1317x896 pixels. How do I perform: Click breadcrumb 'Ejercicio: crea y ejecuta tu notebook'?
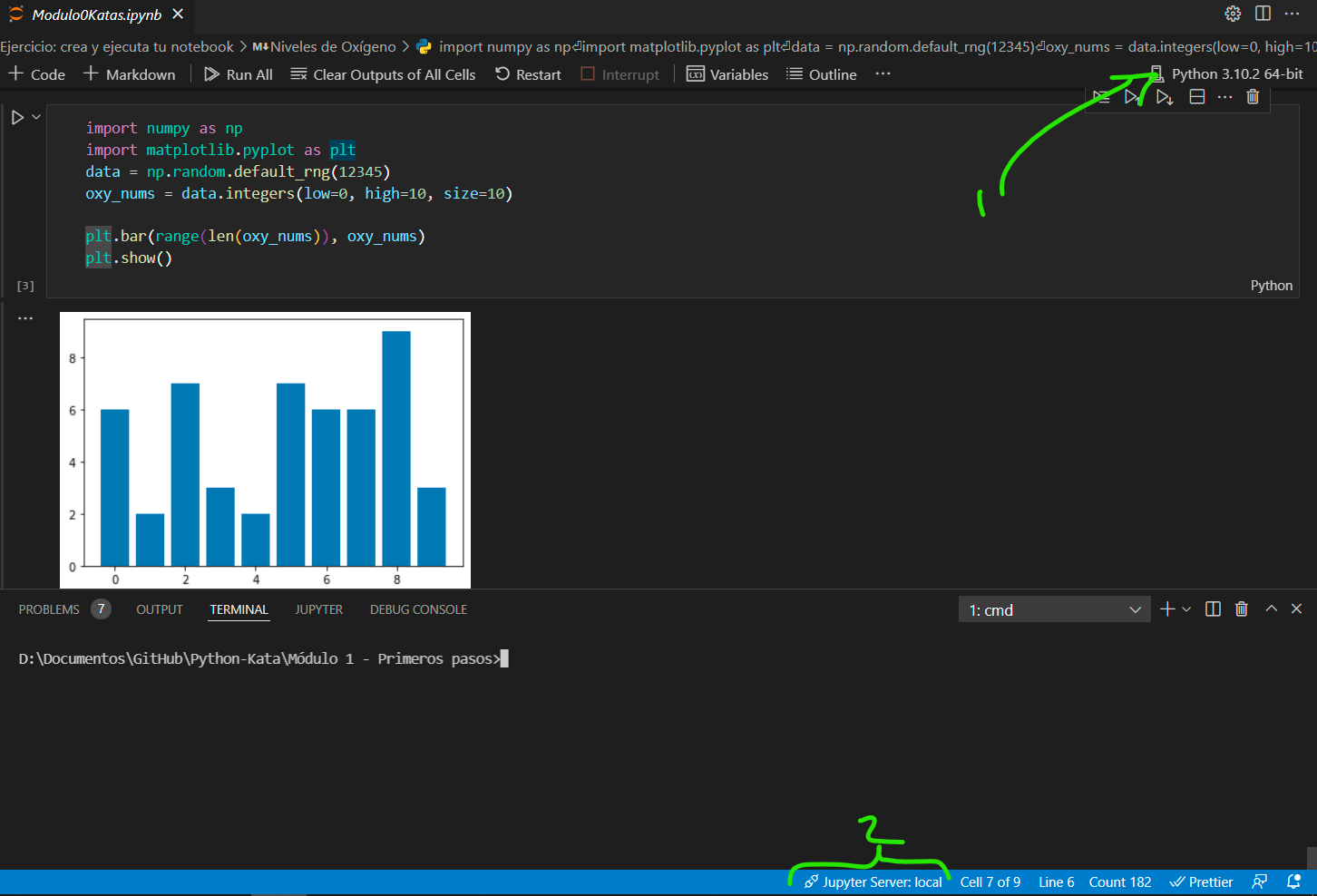pyautogui.click(x=117, y=47)
